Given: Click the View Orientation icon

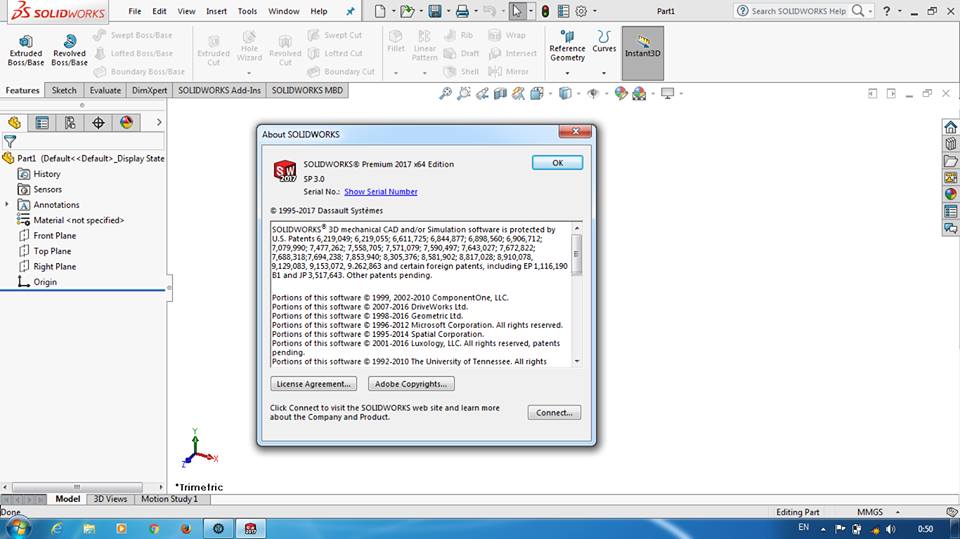Looking at the screenshot, I should (537, 93).
